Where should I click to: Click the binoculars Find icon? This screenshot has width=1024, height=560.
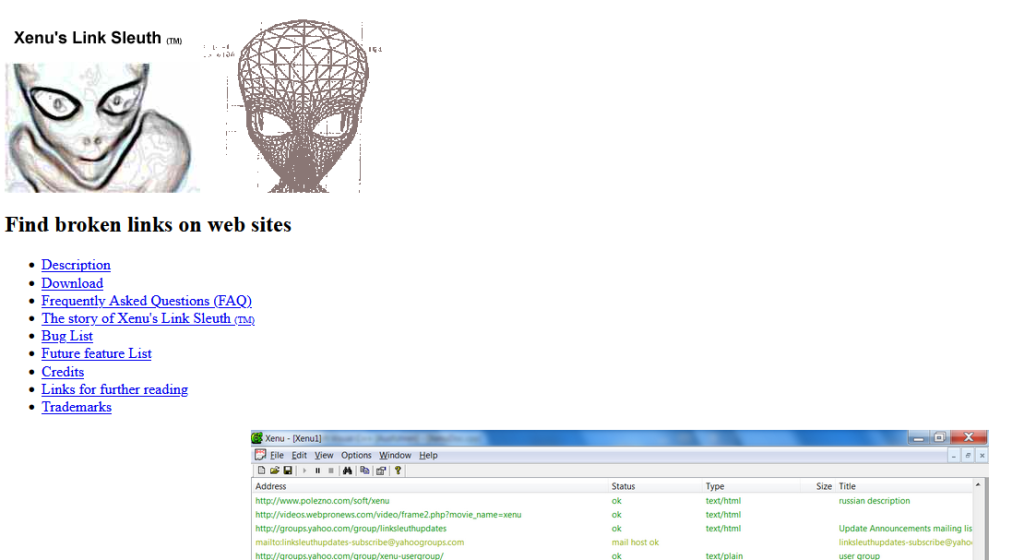pyautogui.click(x=347, y=471)
